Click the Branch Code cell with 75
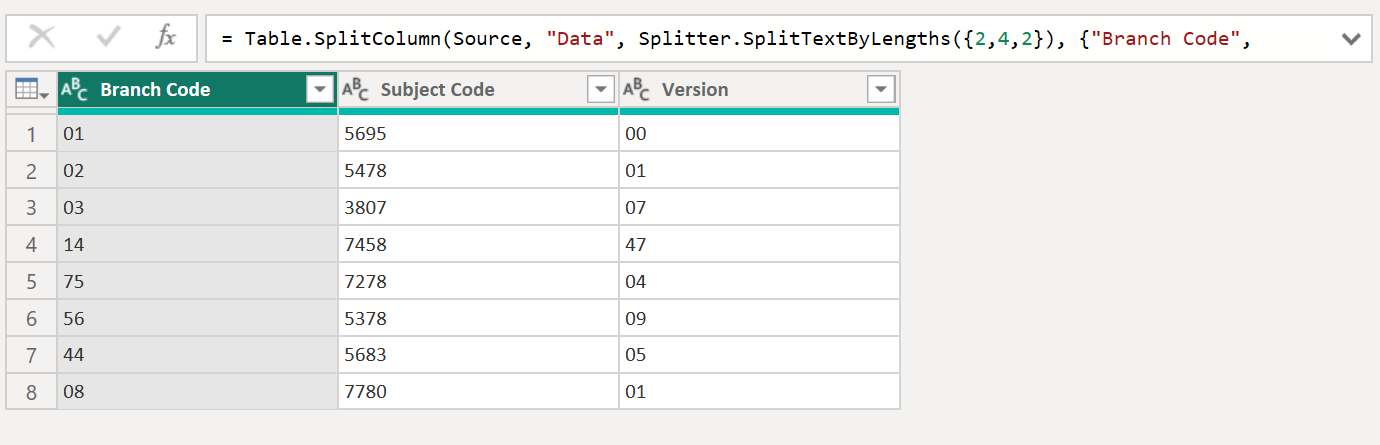The width and height of the screenshot is (1380, 445). tap(197, 282)
